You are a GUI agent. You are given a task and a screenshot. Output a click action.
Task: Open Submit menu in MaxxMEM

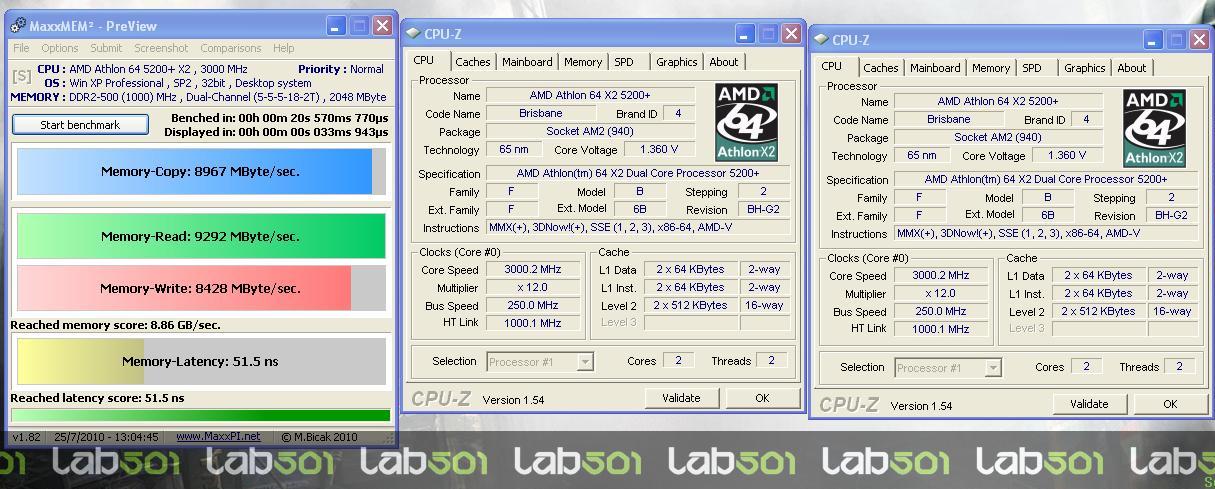106,48
